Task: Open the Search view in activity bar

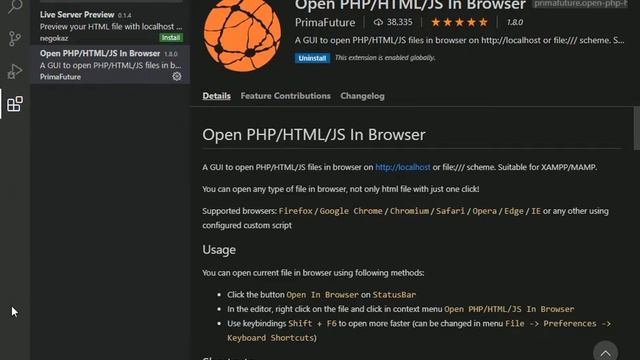Action: (x=15, y=6)
